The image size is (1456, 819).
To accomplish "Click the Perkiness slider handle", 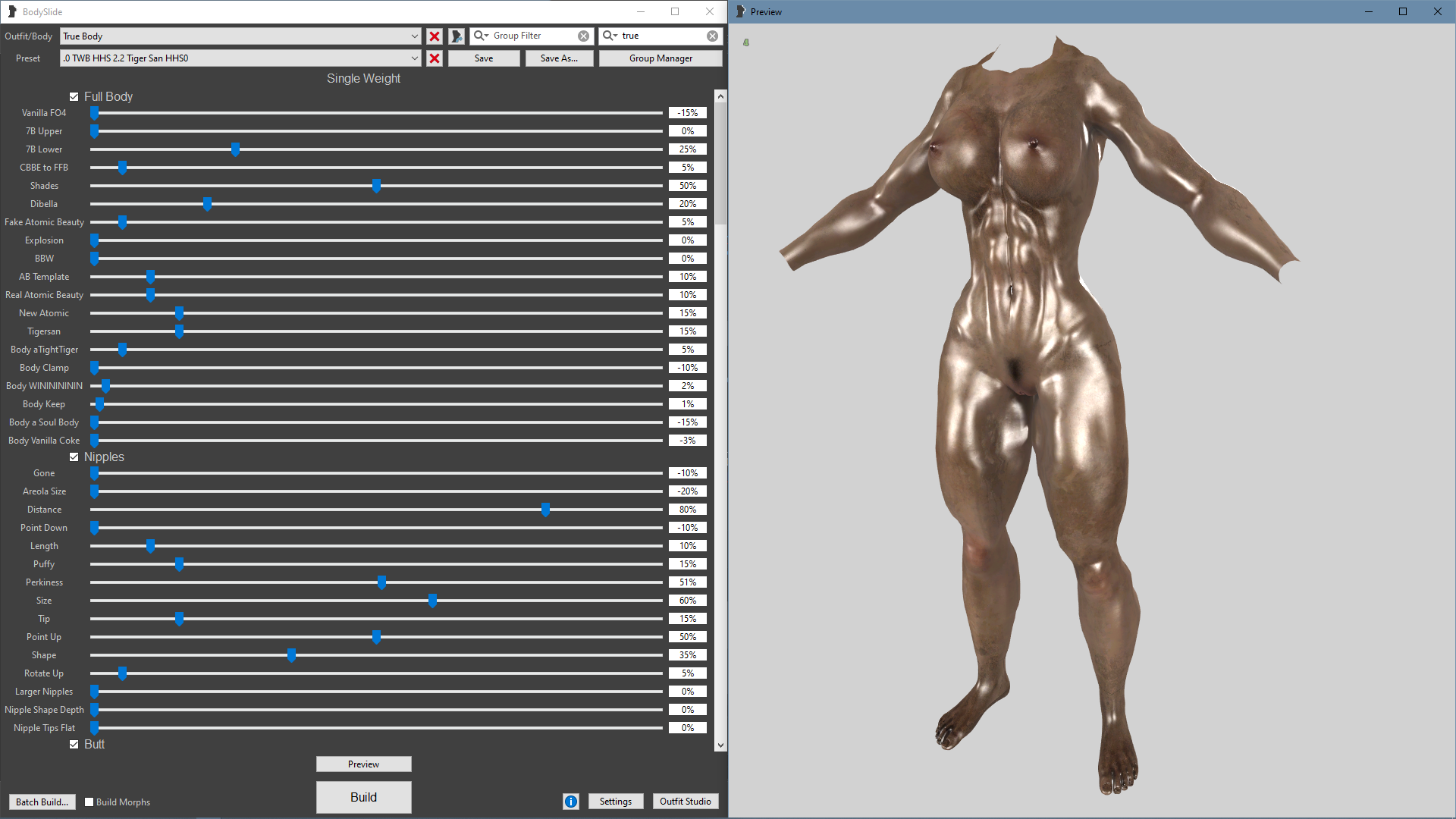I will (382, 582).
